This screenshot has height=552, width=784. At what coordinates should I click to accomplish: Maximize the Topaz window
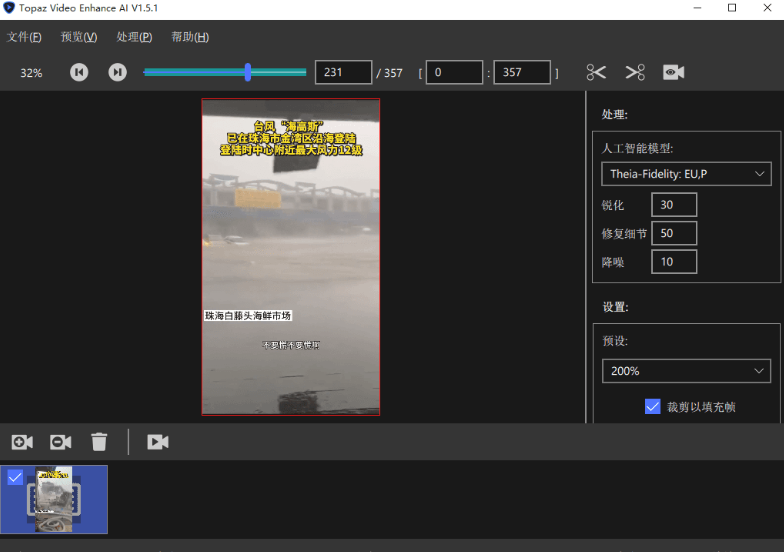coord(732,8)
